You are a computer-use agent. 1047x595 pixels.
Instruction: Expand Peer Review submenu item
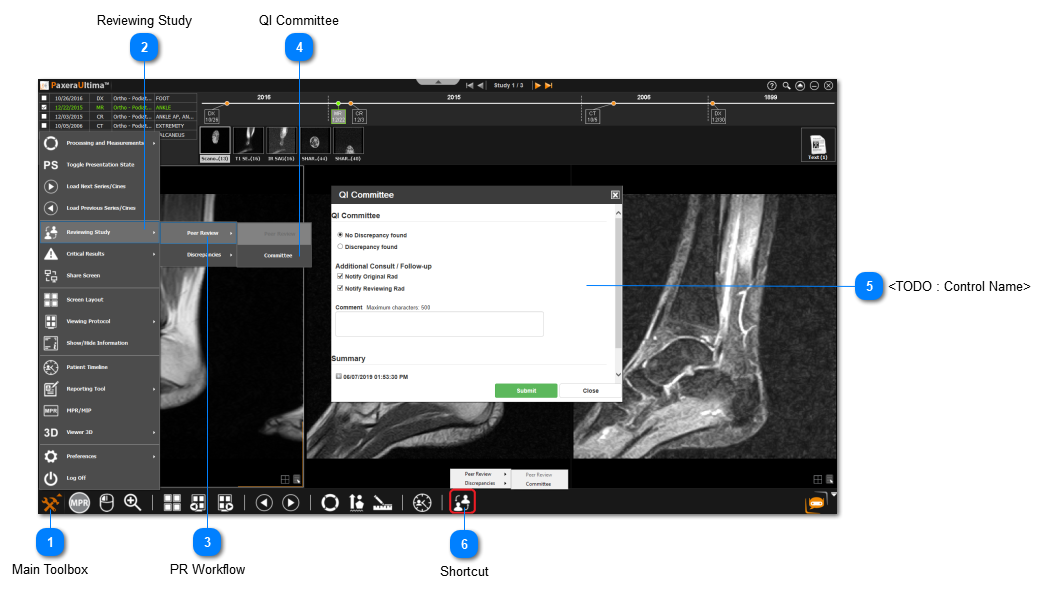(199, 233)
